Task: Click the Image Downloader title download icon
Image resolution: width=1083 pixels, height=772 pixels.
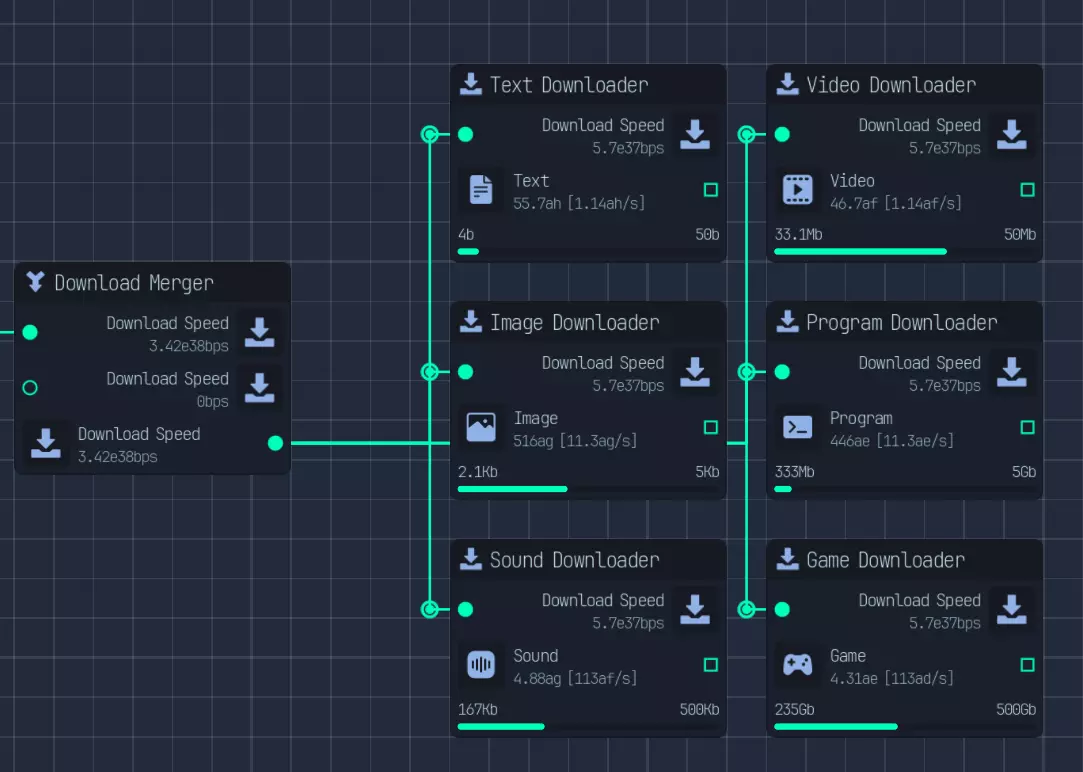Action: coord(471,322)
